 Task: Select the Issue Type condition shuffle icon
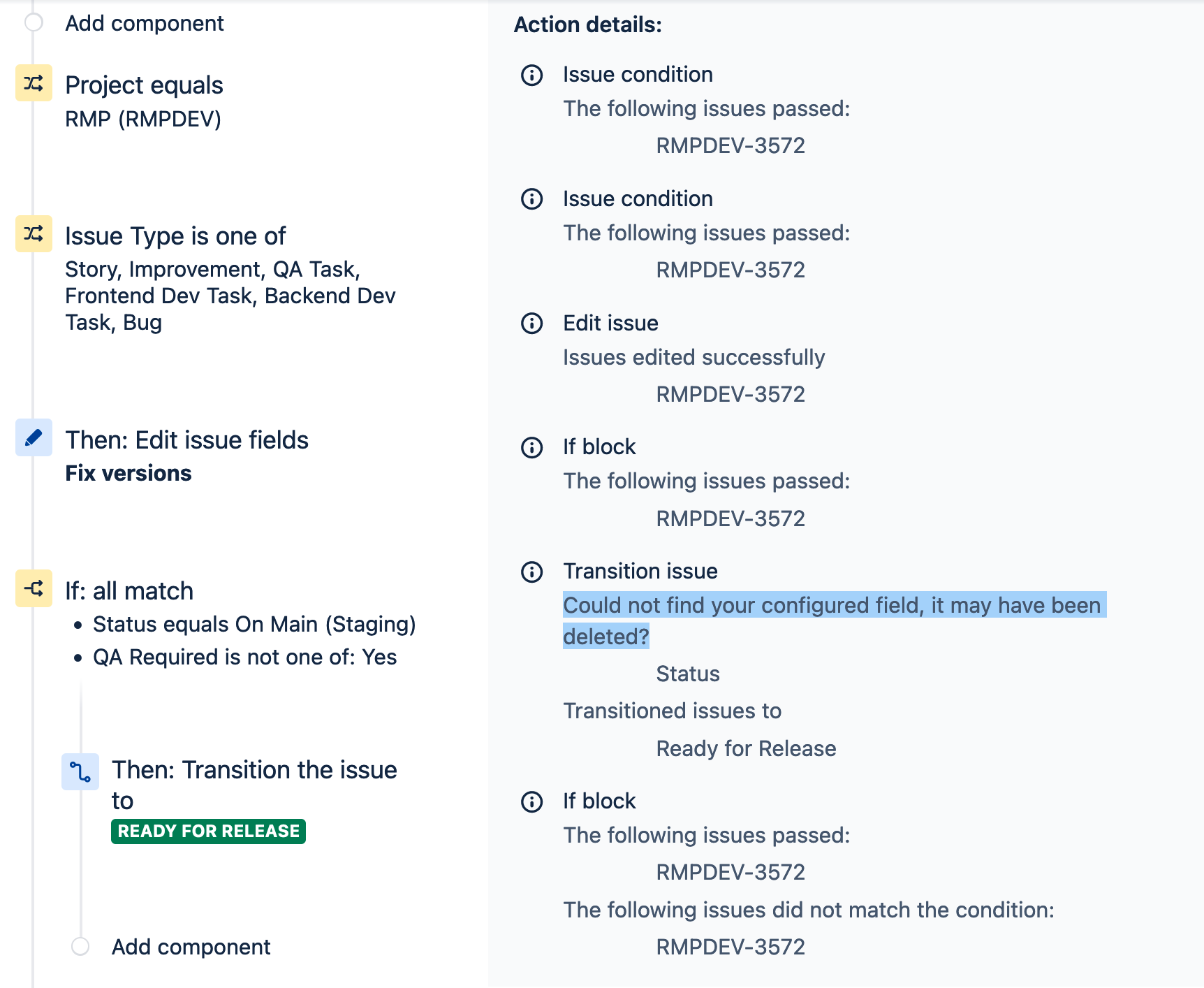pos(34,233)
